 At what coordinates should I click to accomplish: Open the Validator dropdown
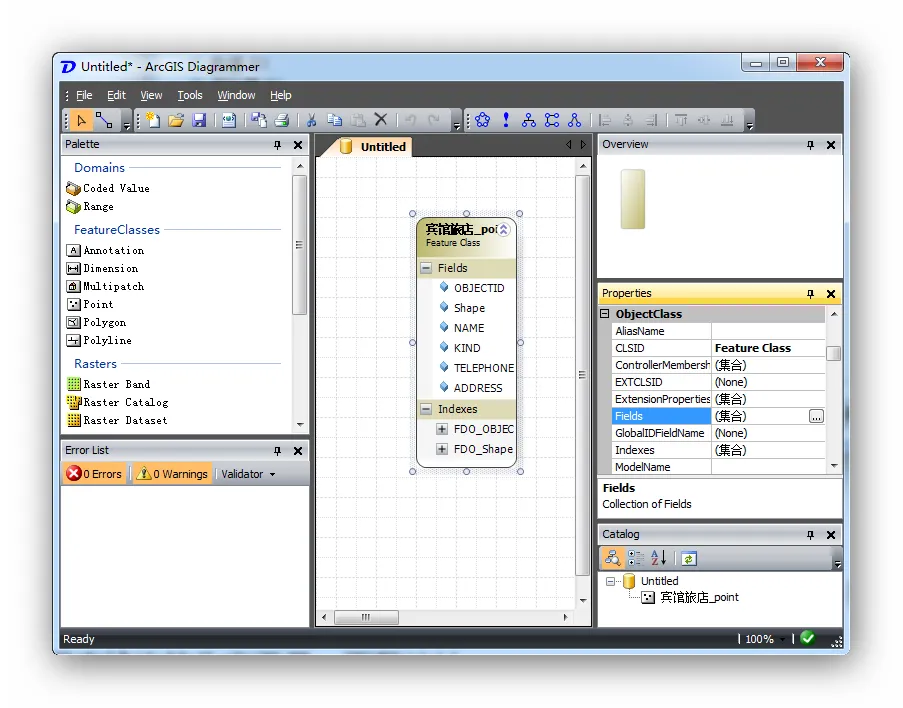pyautogui.click(x=248, y=474)
